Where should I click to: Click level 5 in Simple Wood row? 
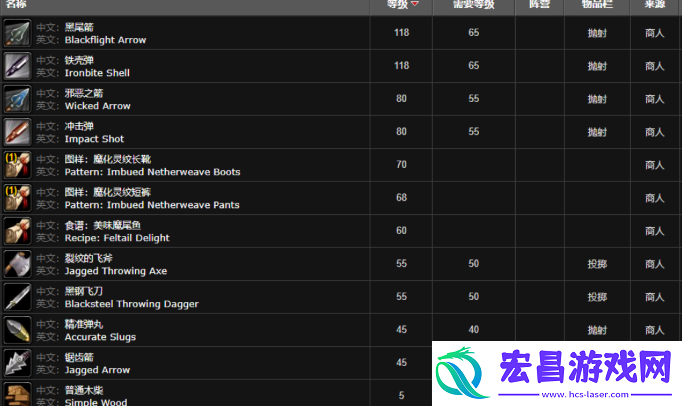coord(401,396)
